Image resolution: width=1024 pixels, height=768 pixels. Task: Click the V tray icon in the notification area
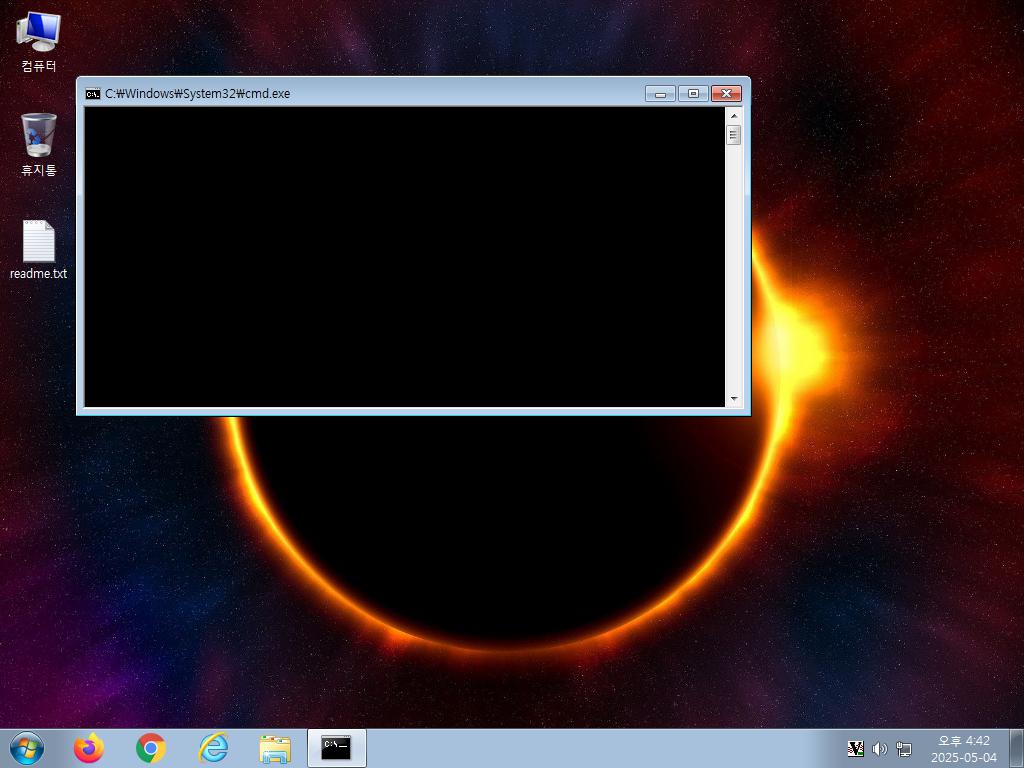pyautogui.click(x=855, y=748)
